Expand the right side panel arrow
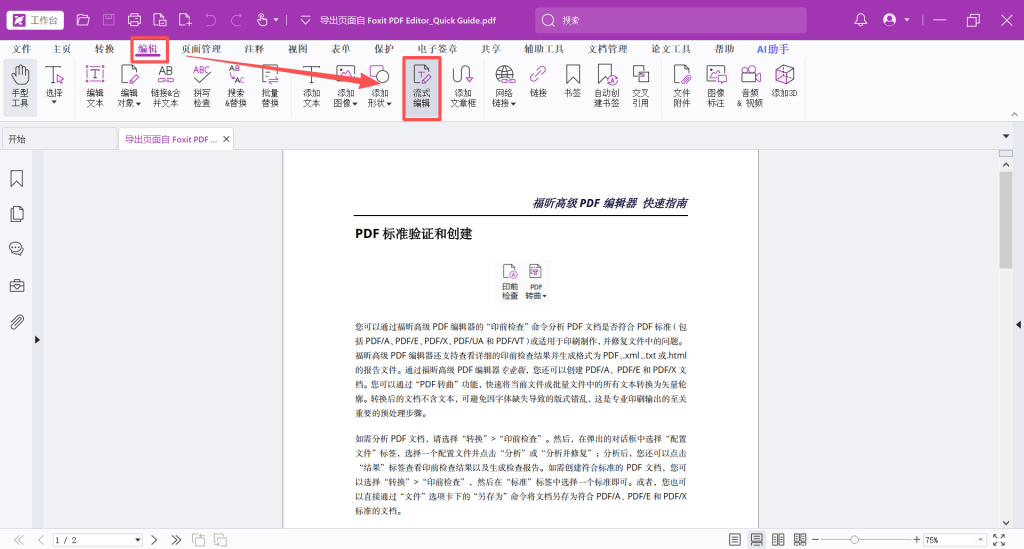This screenshot has width=1024, height=549. pyautogui.click(x=1018, y=324)
